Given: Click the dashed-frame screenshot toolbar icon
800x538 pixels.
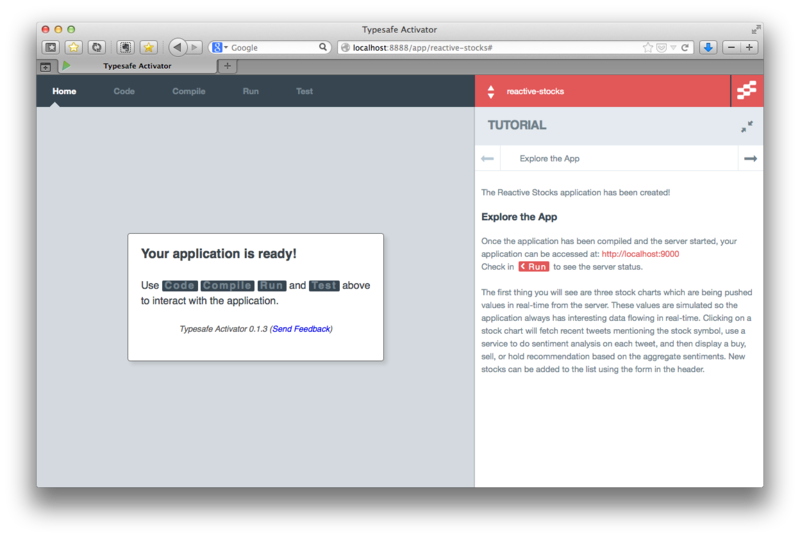Looking at the screenshot, I should 125,47.
